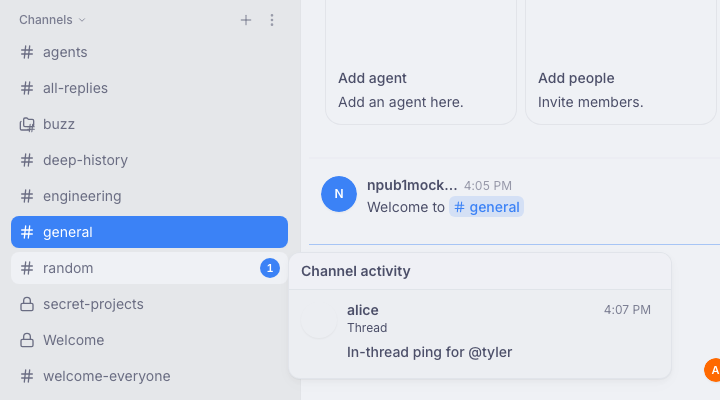The image size is (720, 400).
Task: Click alice's avatar in Channel activity
Action: point(319,321)
